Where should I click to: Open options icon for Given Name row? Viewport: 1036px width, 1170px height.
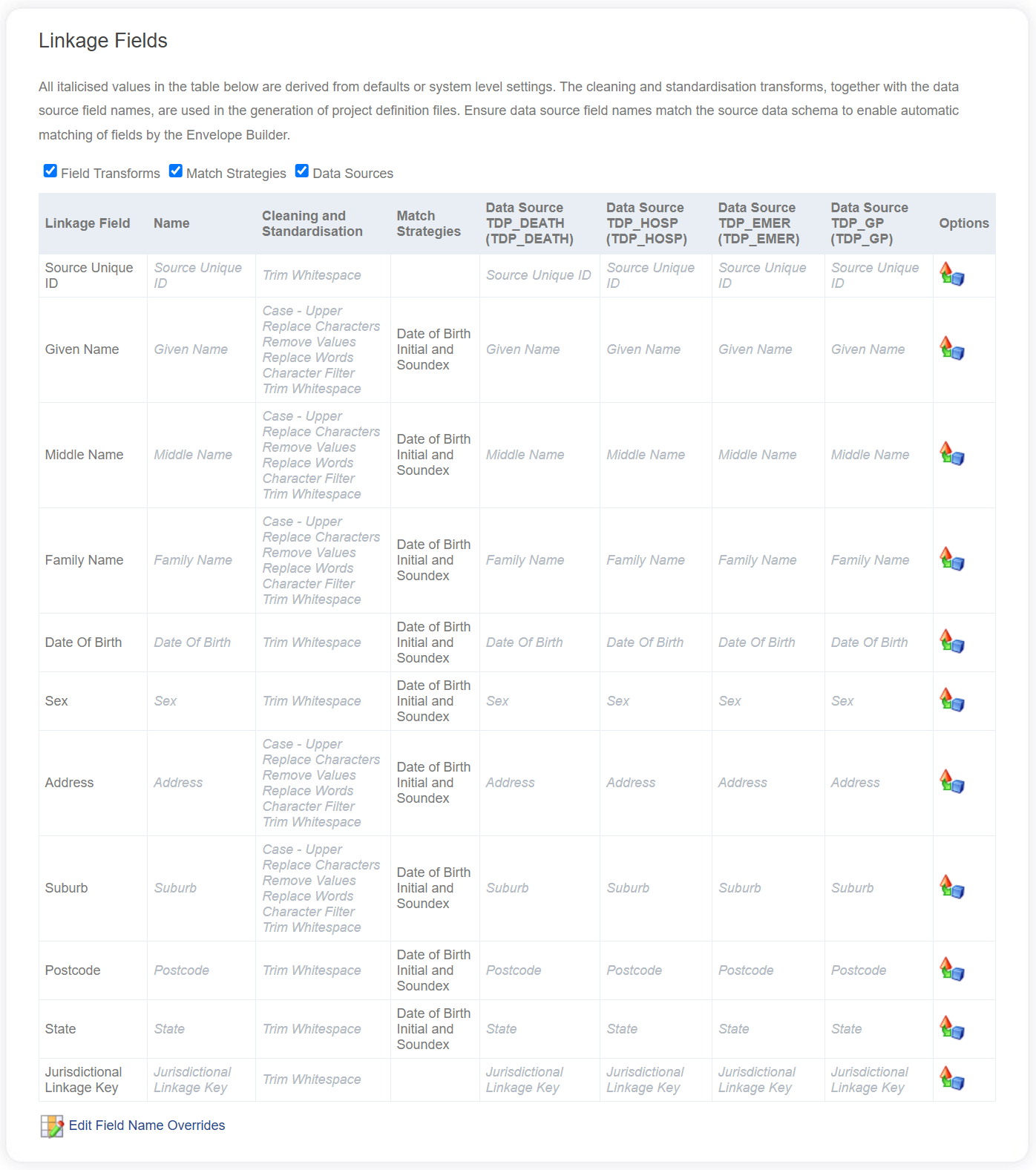(952, 349)
